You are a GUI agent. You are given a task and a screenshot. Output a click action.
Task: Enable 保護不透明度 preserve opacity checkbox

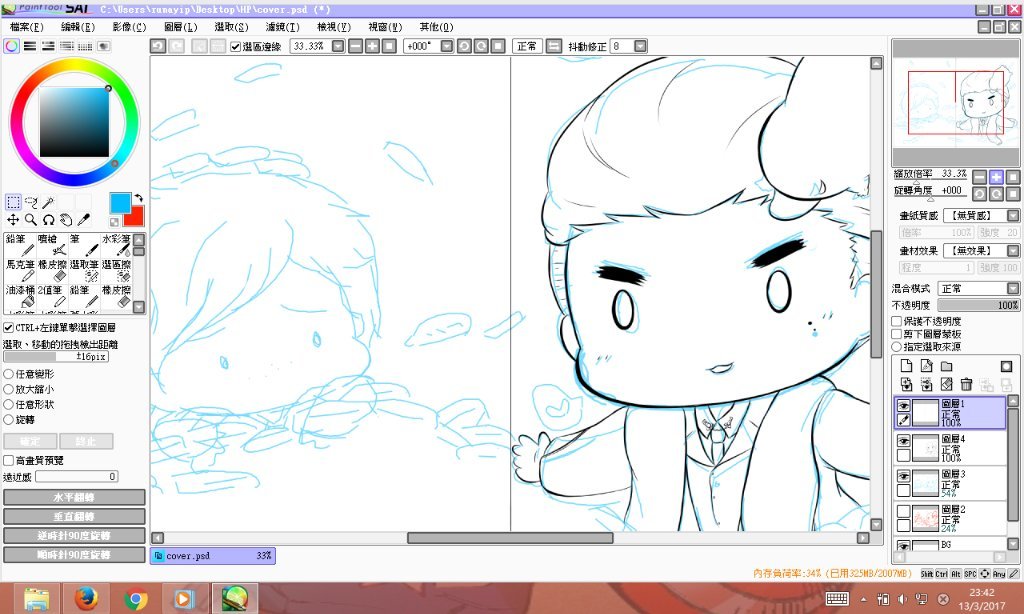(897, 321)
